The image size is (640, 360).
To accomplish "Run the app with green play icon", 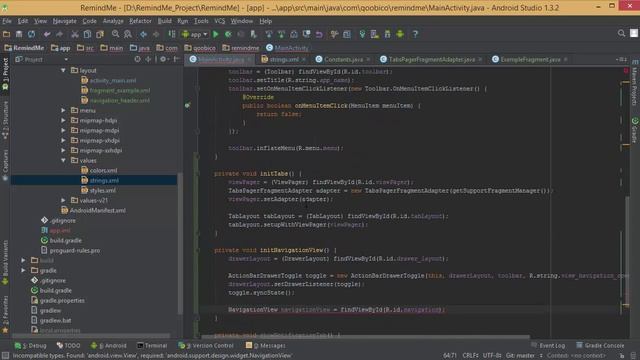I will [216, 34].
